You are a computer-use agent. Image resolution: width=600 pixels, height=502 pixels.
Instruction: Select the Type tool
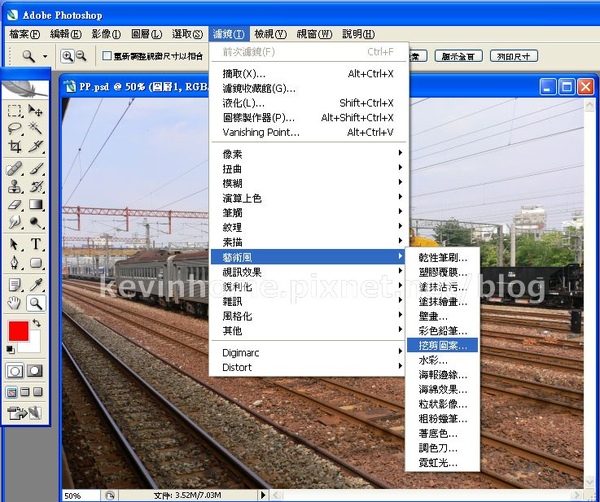pos(36,244)
